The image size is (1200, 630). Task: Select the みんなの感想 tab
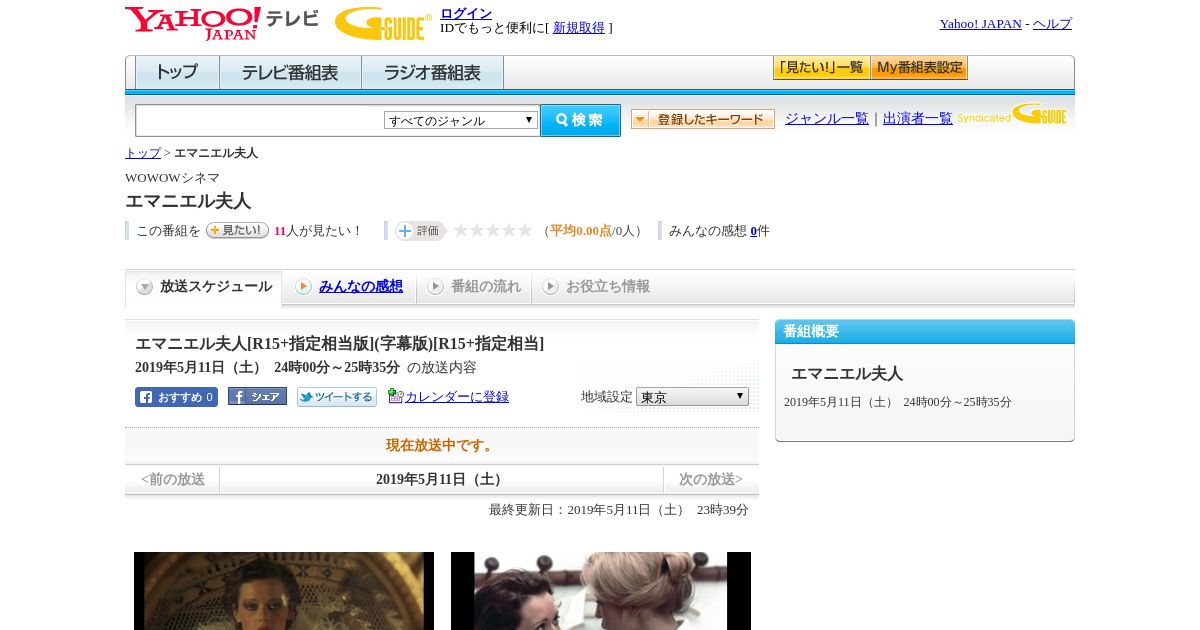pos(349,287)
